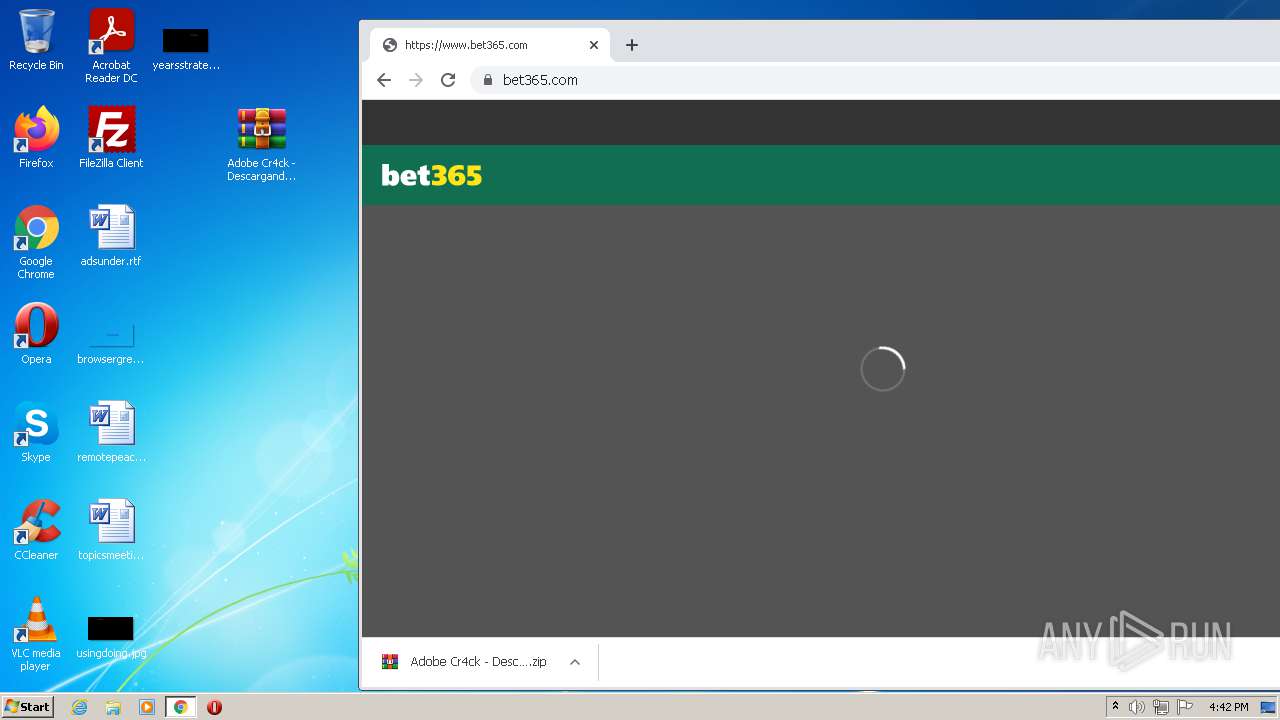This screenshot has width=1280, height=720.
Task: Select the https://www.bet365.com tab
Action: tap(490, 45)
